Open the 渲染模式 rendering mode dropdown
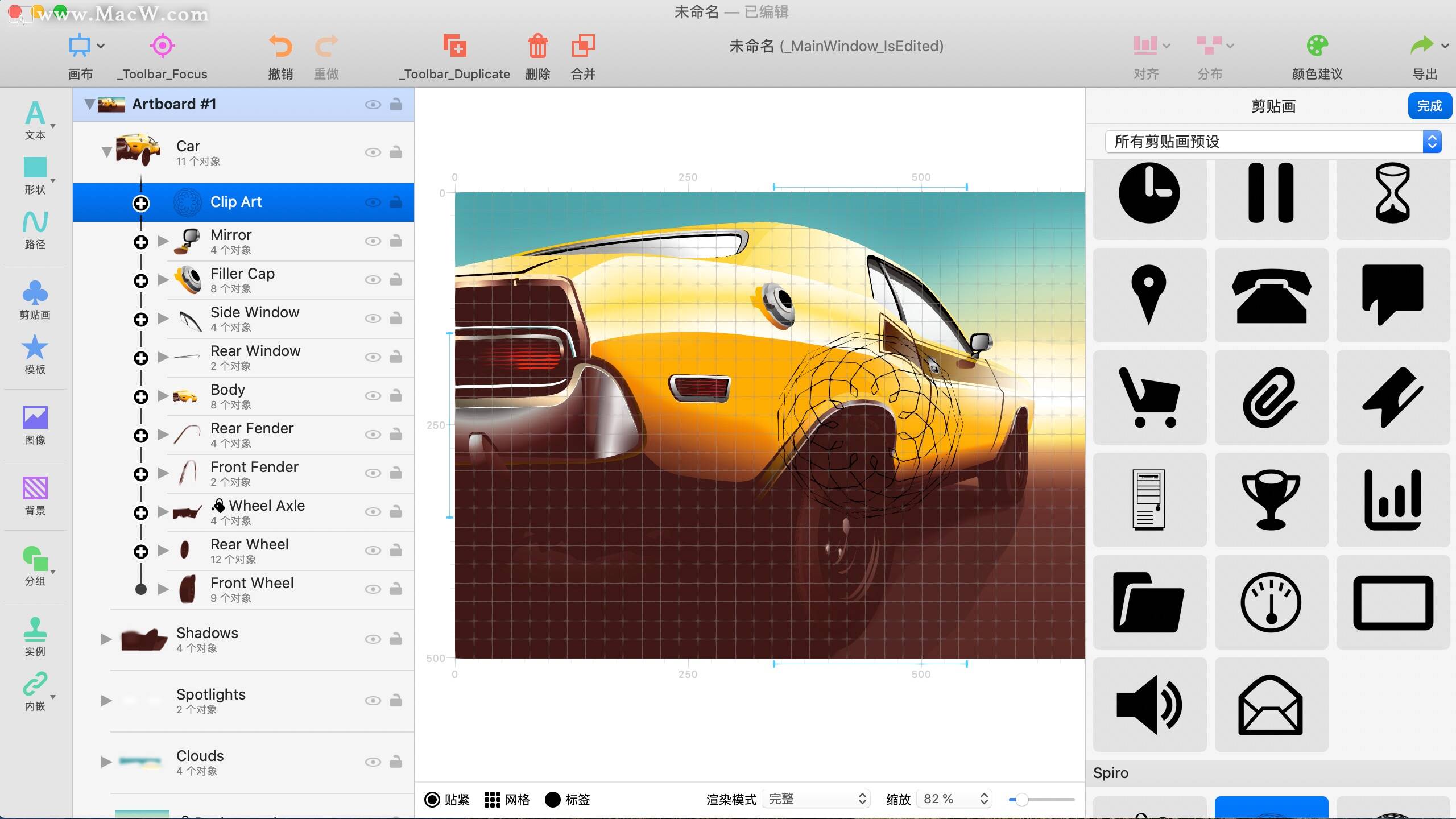The width and height of the screenshot is (1456, 819). click(x=817, y=798)
